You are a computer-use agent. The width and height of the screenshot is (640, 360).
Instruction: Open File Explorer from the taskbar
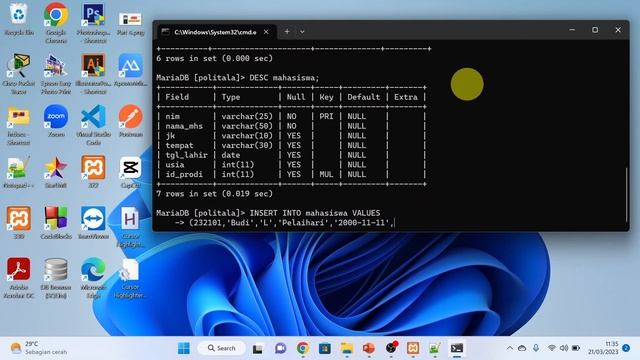click(x=347, y=348)
